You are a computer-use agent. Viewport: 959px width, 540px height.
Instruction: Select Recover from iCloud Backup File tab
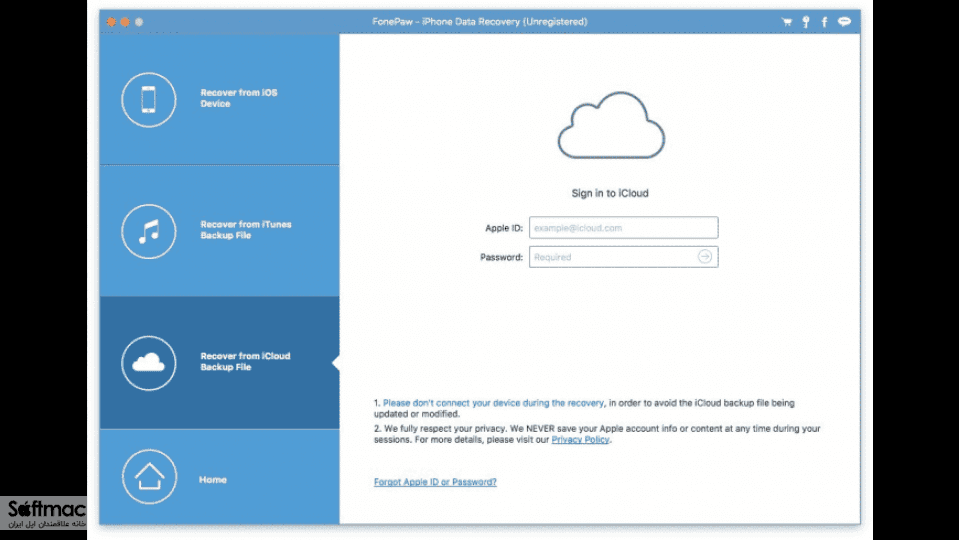tap(220, 363)
